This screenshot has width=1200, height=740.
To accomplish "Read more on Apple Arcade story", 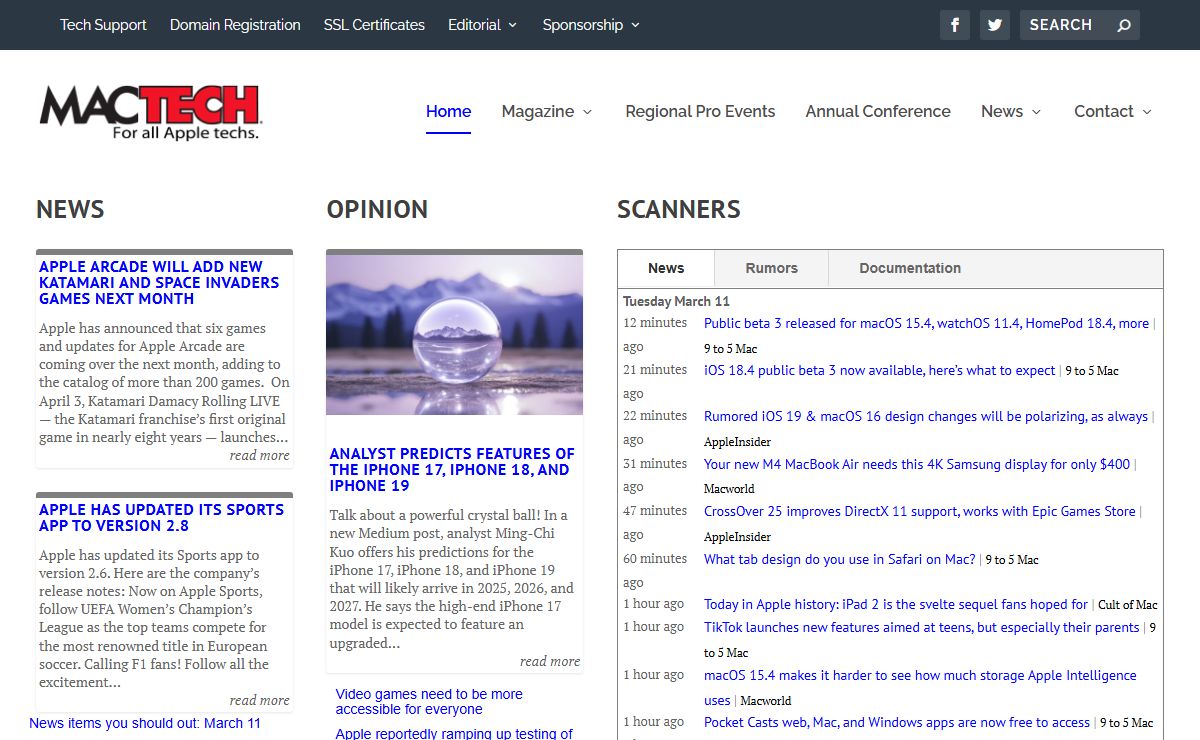I will coord(259,455).
